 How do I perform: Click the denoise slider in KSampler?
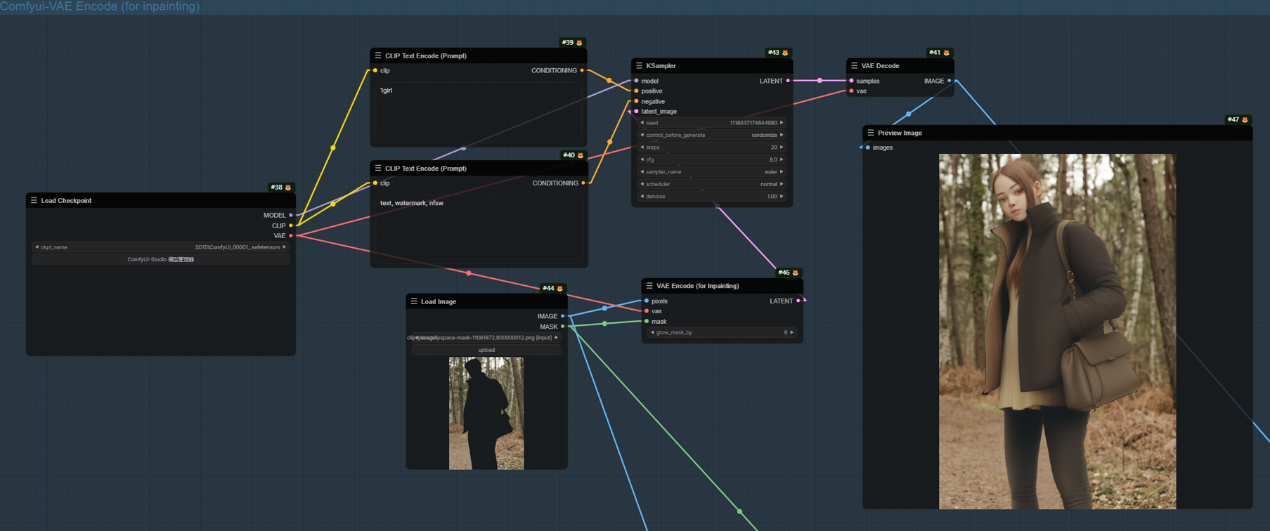(x=711, y=196)
